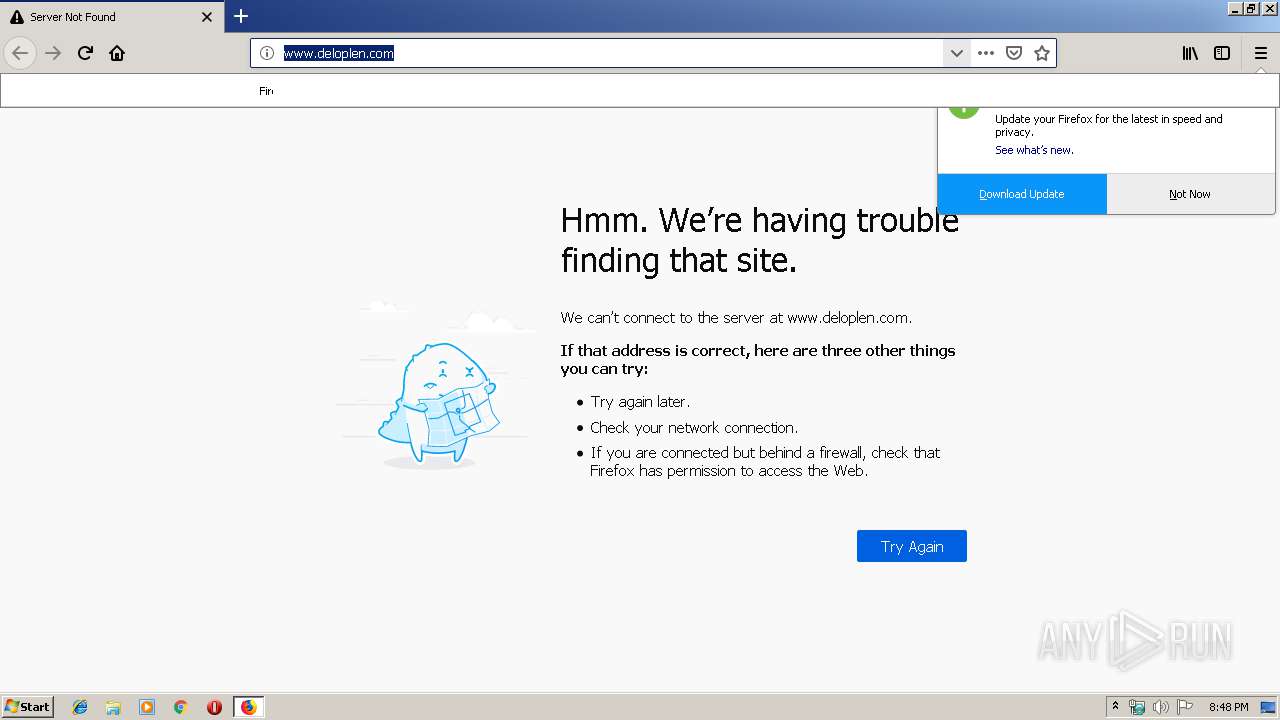Image resolution: width=1280 pixels, height=720 pixels.
Task: Save page to Pocket
Action: point(1014,53)
